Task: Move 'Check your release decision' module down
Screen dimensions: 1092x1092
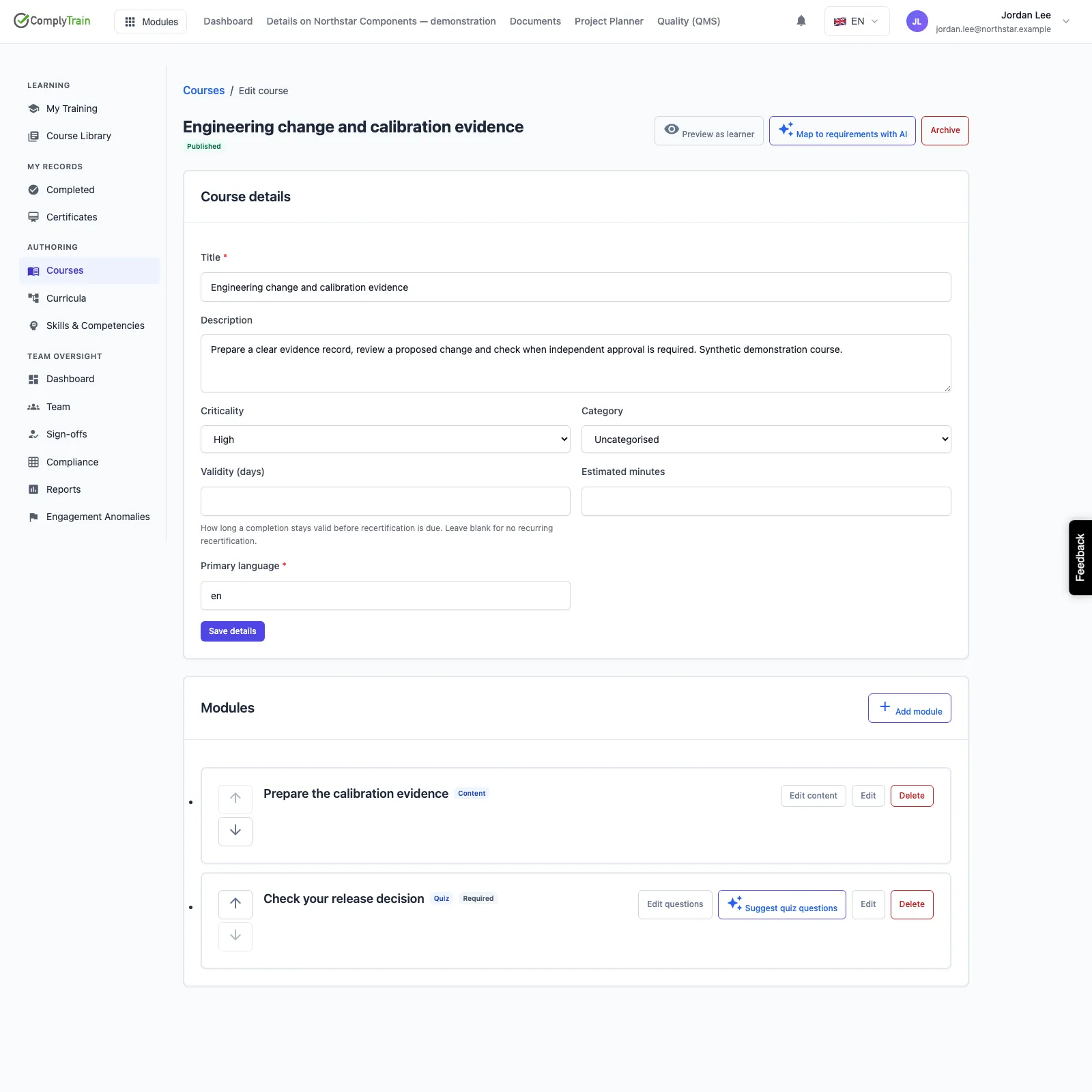Action: tap(235, 936)
